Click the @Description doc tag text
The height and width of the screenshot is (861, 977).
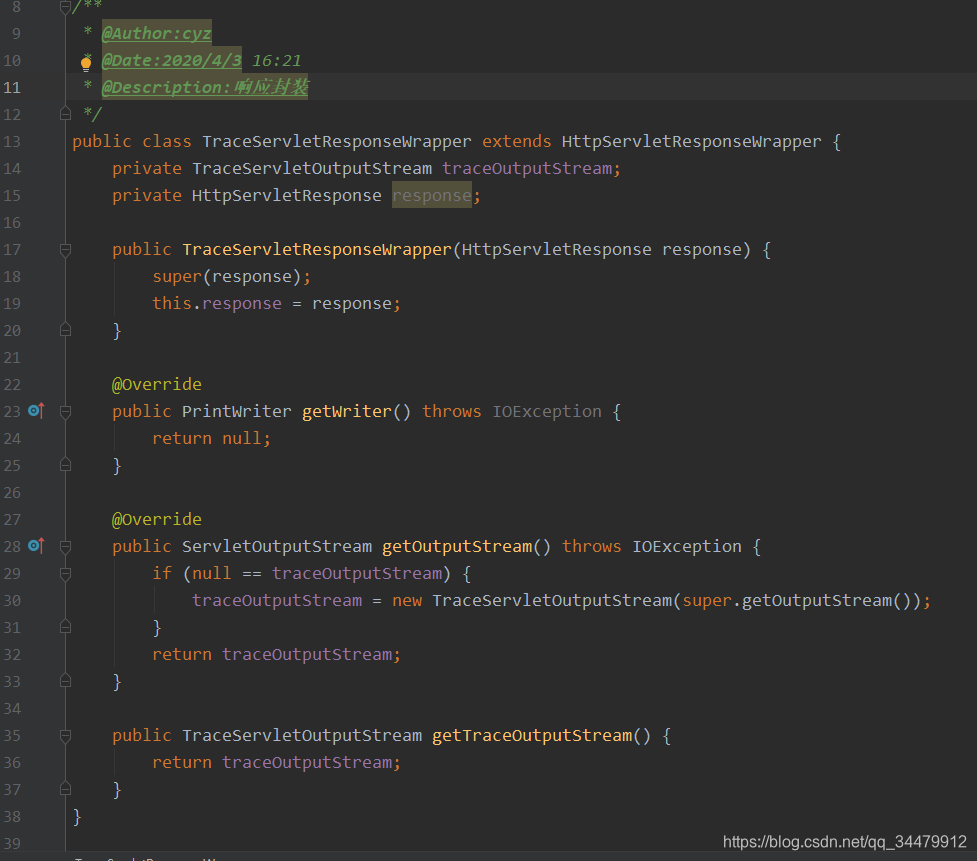pyautogui.click(x=205, y=87)
